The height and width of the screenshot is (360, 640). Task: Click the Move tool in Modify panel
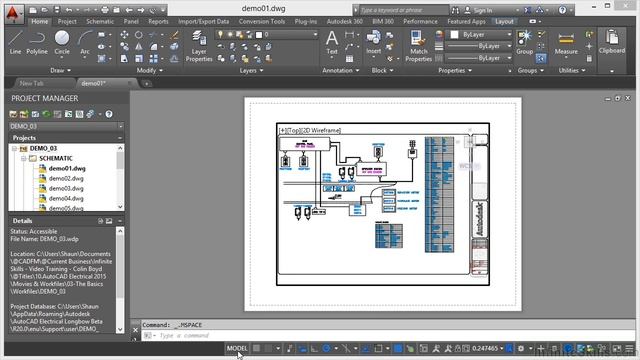124,35
